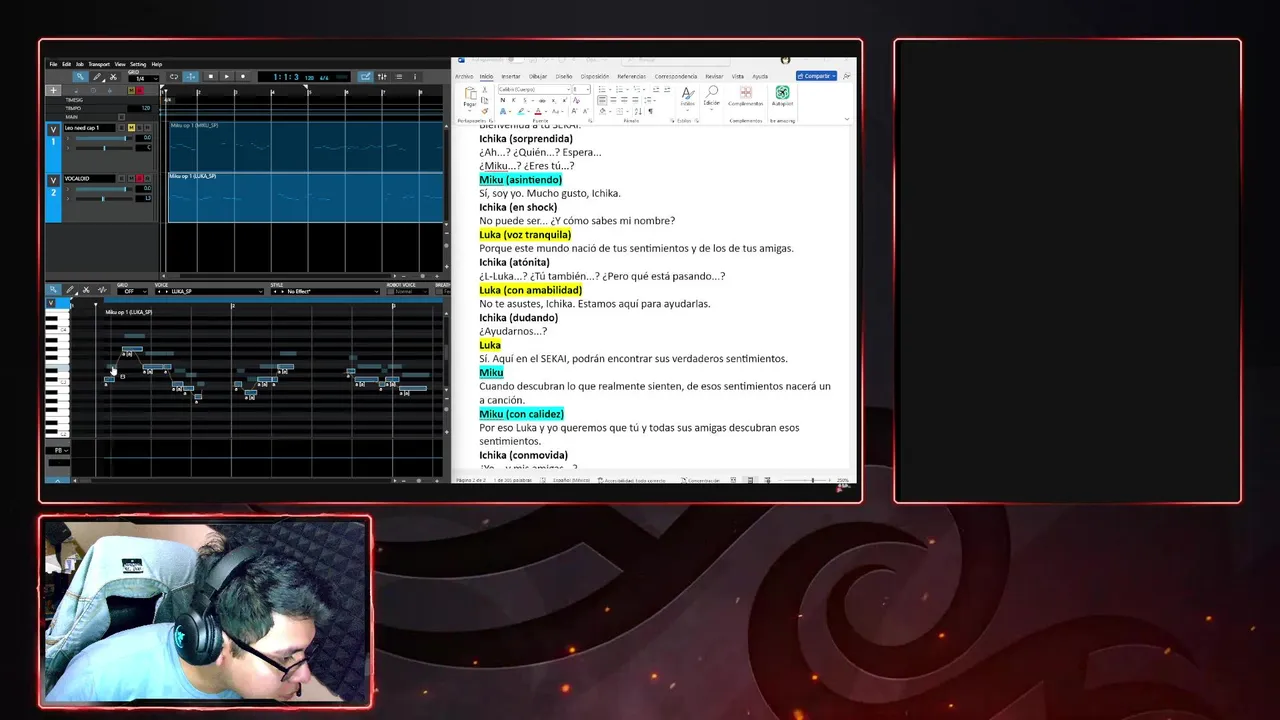Click the Pegar paste button in Word
This screenshot has width=1280, height=720.
pos(470,98)
